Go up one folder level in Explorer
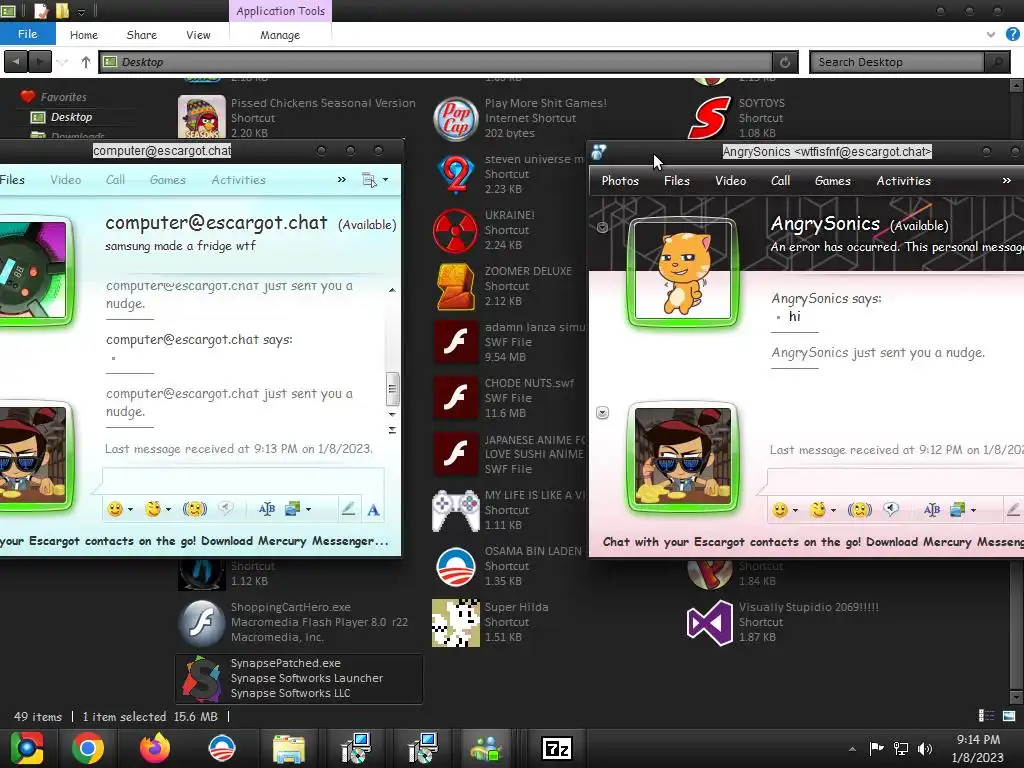Image resolution: width=1024 pixels, height=768 pixels. [x=86, y=62]
